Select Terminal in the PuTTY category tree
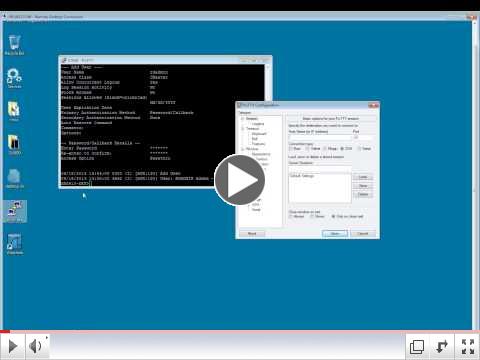The image size is (480, 360). (x=253, y=129)
